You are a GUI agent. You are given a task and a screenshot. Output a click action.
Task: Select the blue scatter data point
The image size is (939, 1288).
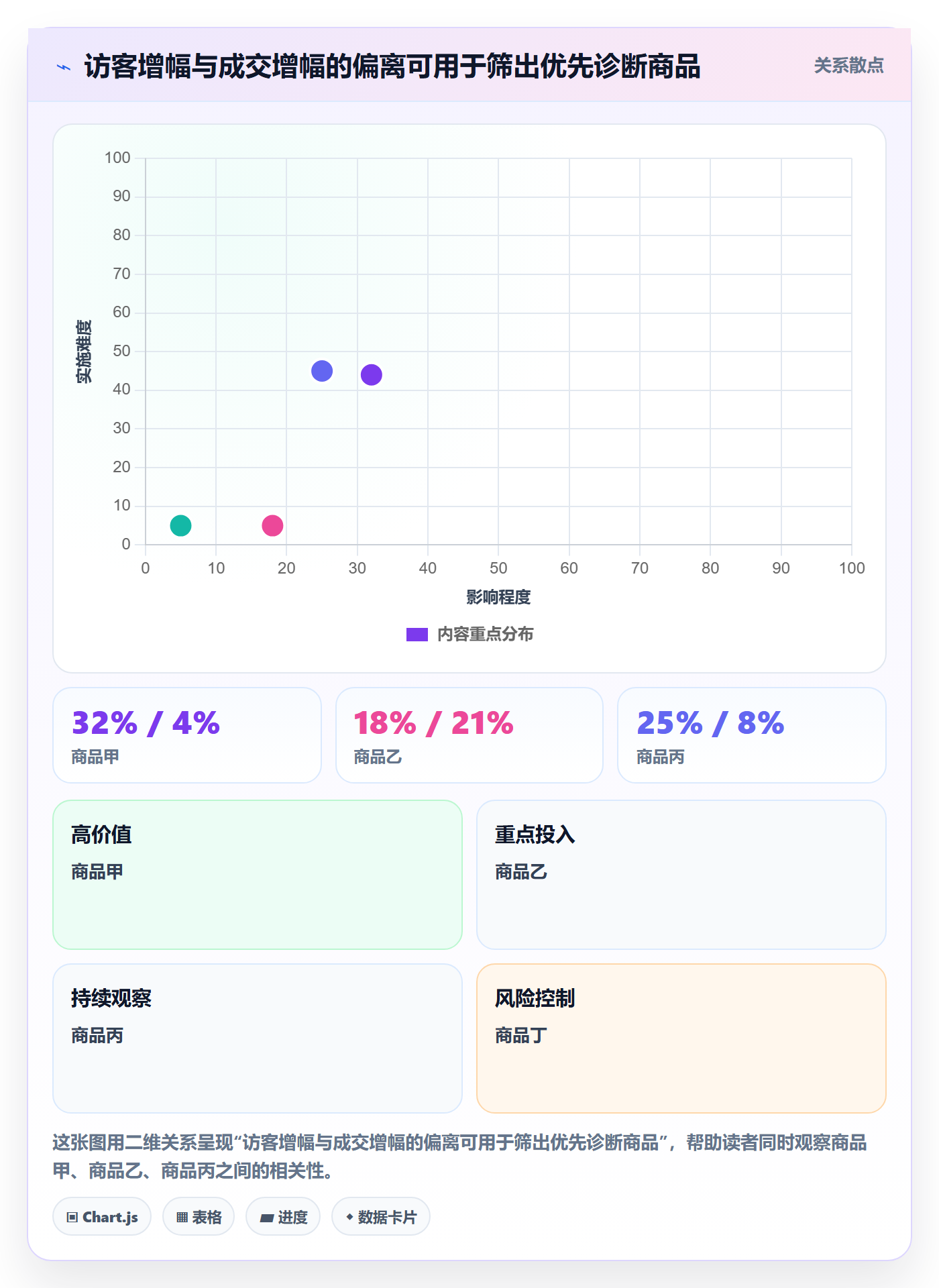322,371
